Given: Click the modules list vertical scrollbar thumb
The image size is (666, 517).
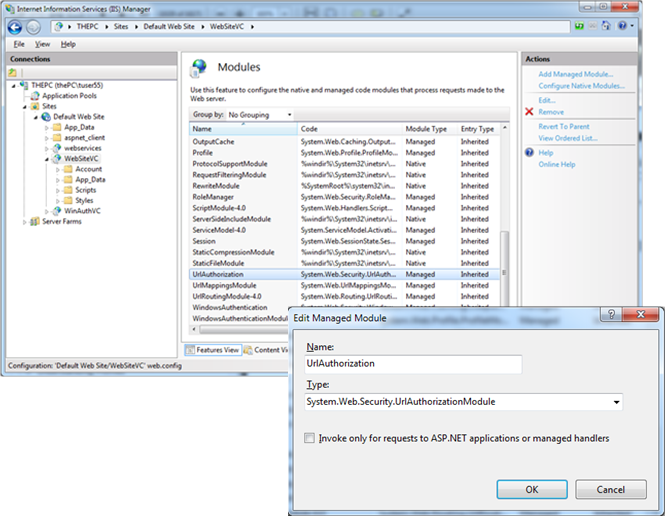Looking at the screenshot, I should [x=504, y=268].
